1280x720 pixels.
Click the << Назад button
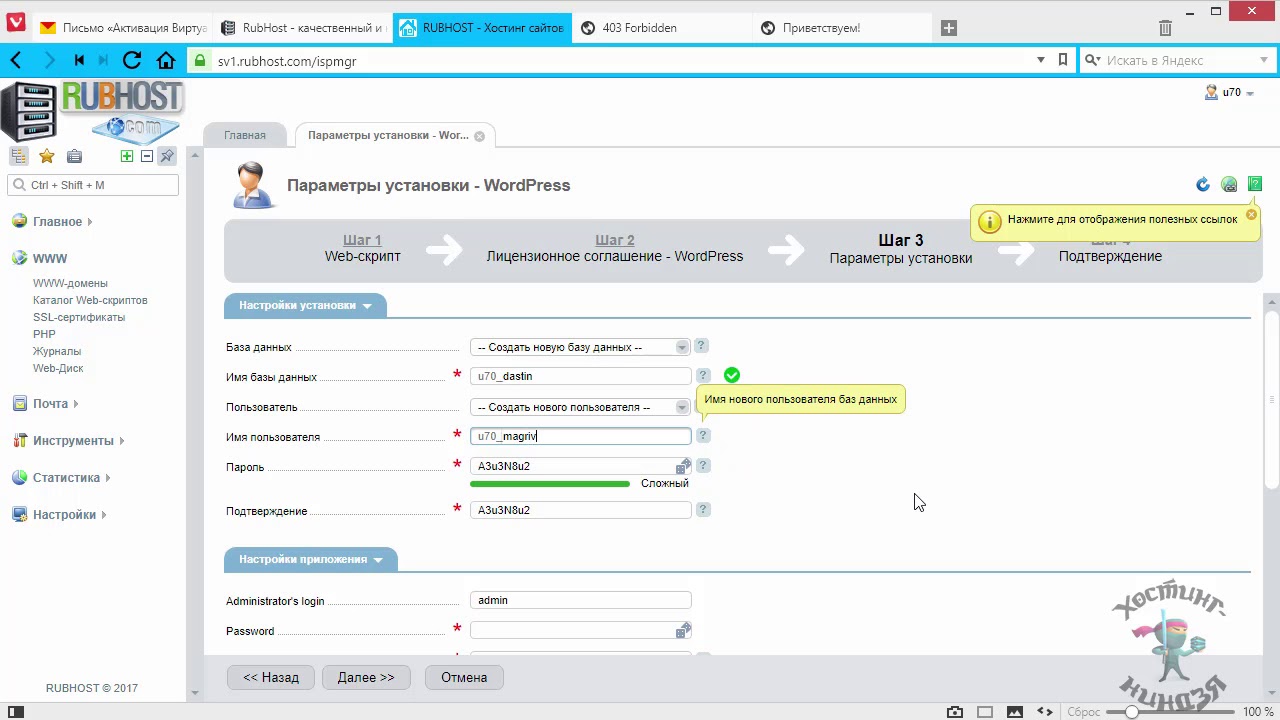pyautogui.click(x=271, y=677)
